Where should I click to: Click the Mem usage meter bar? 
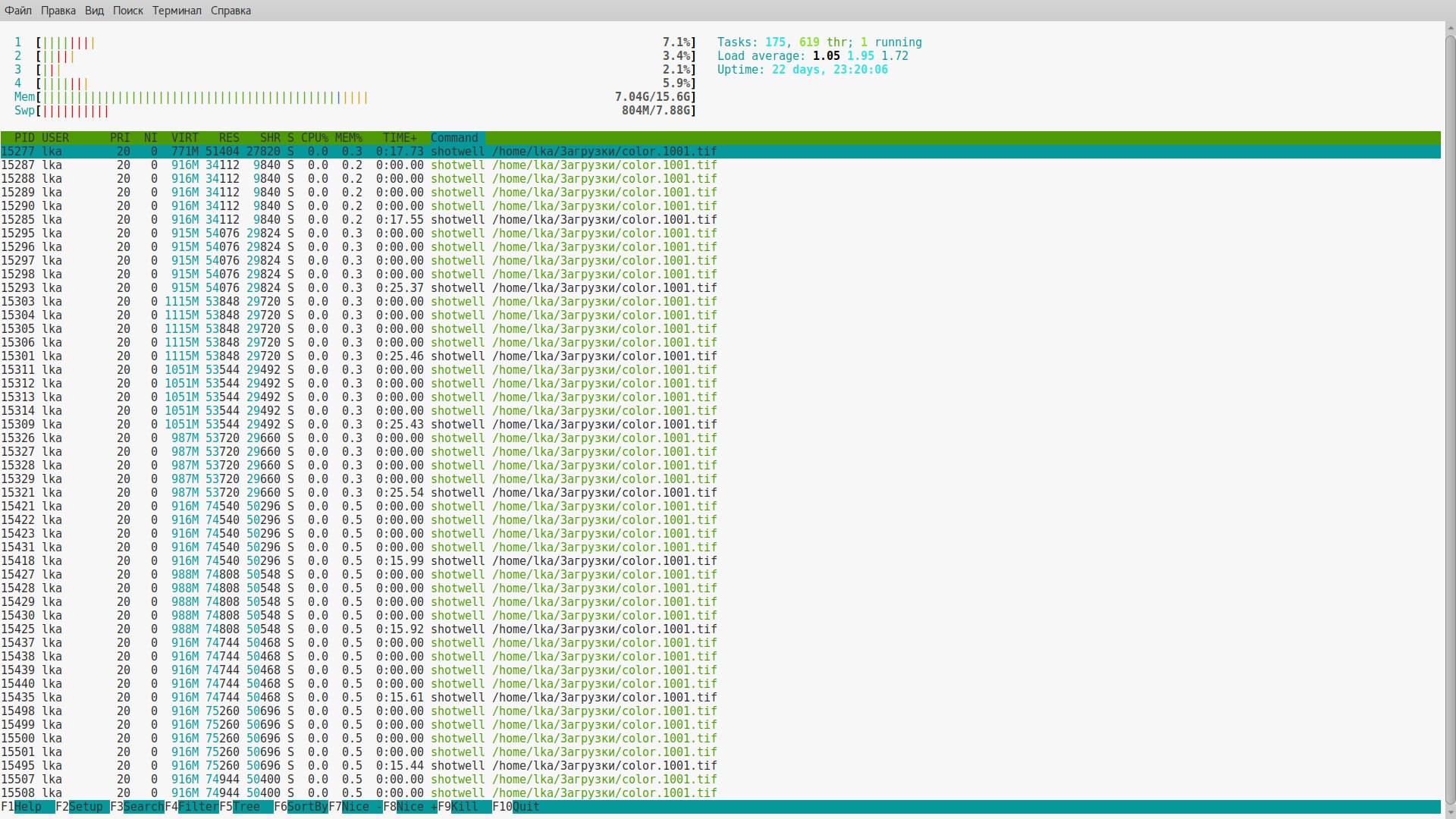(355, 97)
